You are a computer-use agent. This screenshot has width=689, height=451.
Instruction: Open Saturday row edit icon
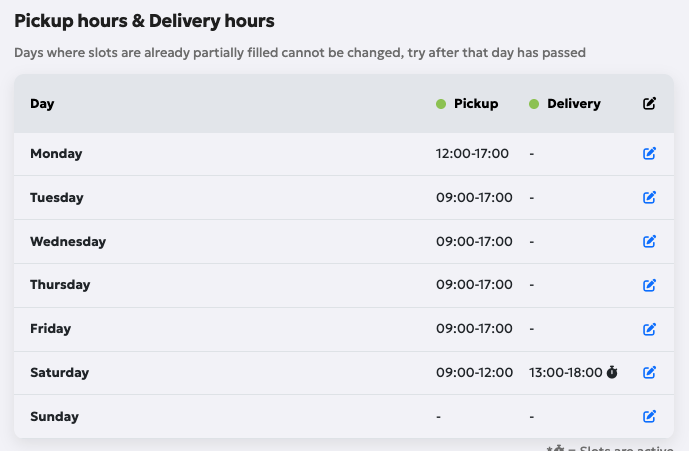point(649,372)
